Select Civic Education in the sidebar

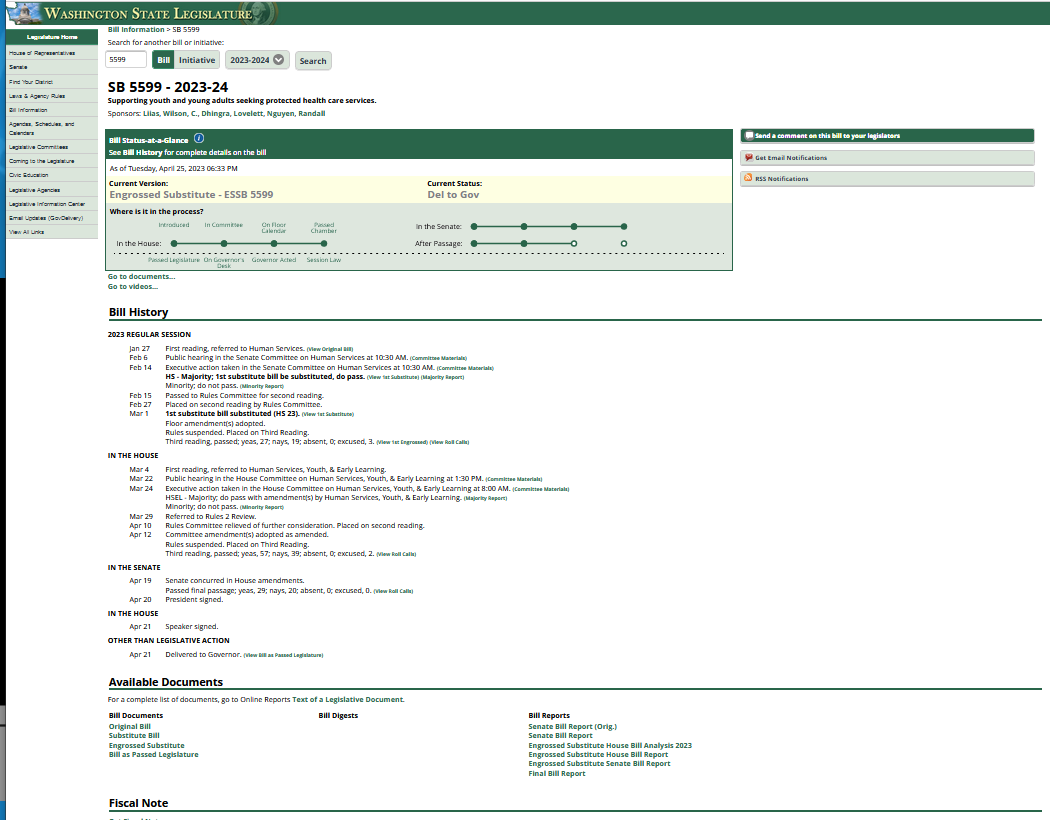coord(29,175)
